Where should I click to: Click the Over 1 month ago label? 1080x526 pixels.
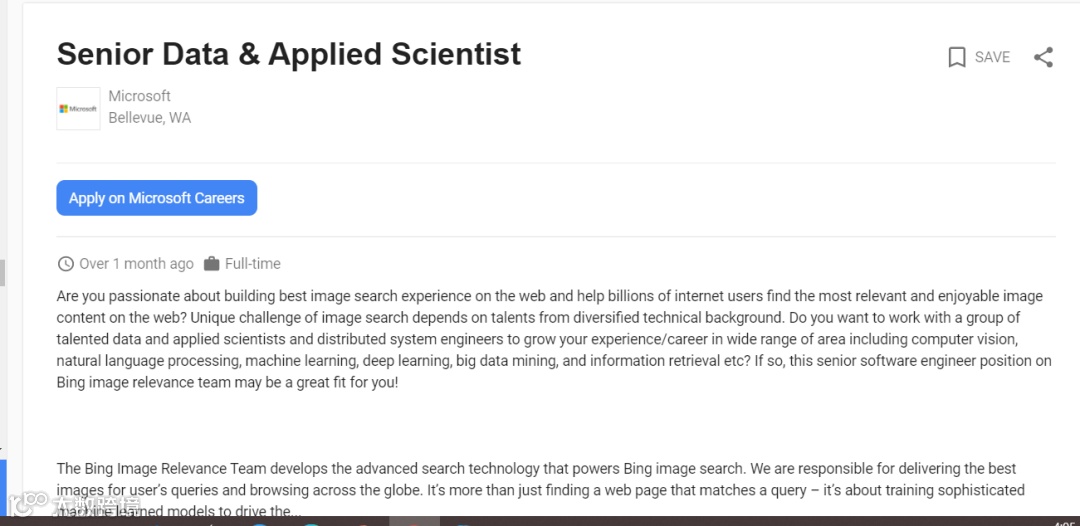[136, 264]
